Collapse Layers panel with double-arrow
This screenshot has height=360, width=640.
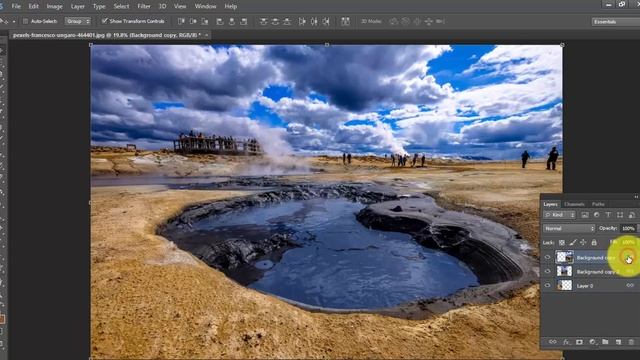[x=636, y=197]
